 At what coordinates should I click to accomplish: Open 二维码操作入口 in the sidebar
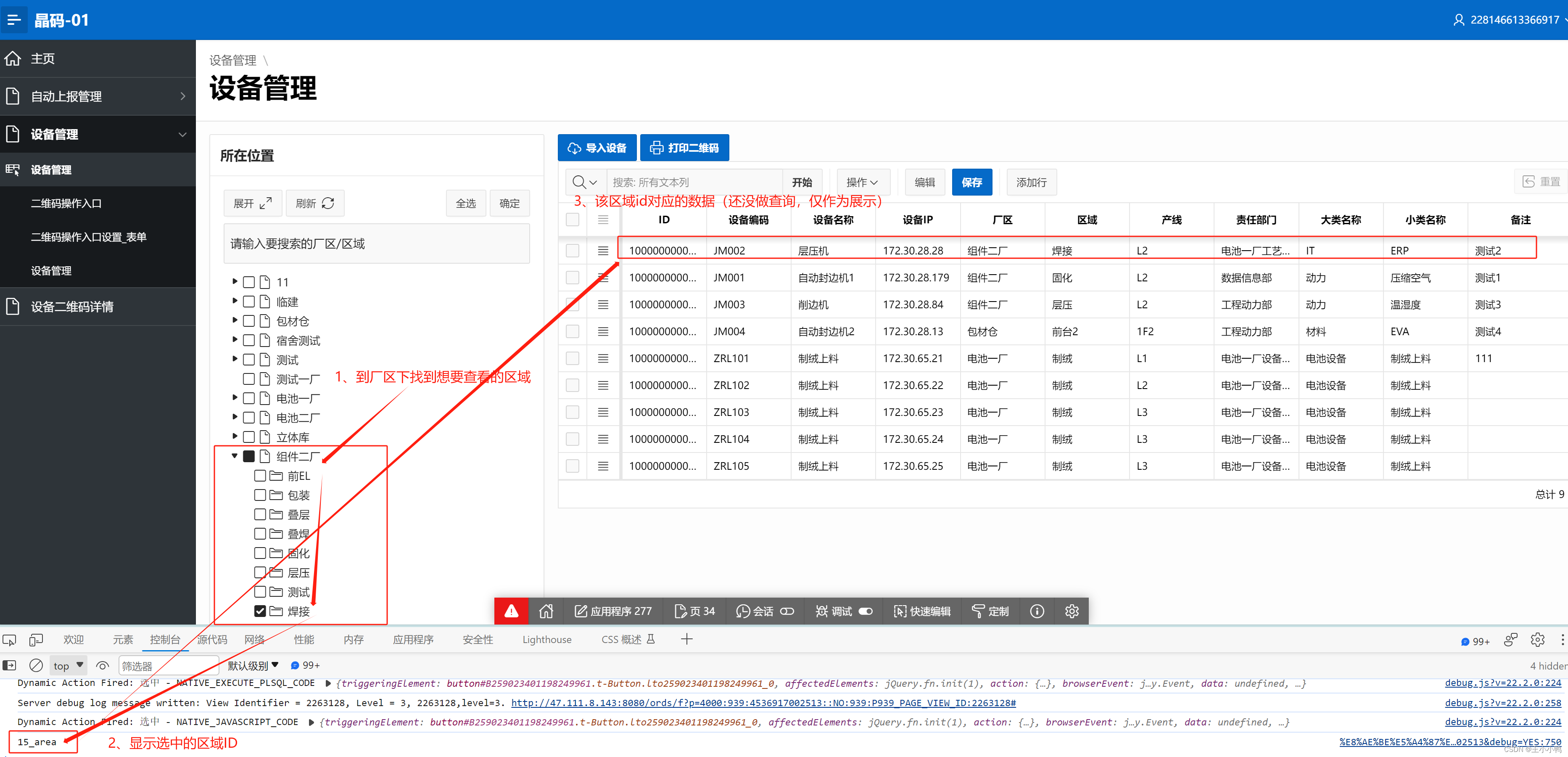[x=66, y=204]
